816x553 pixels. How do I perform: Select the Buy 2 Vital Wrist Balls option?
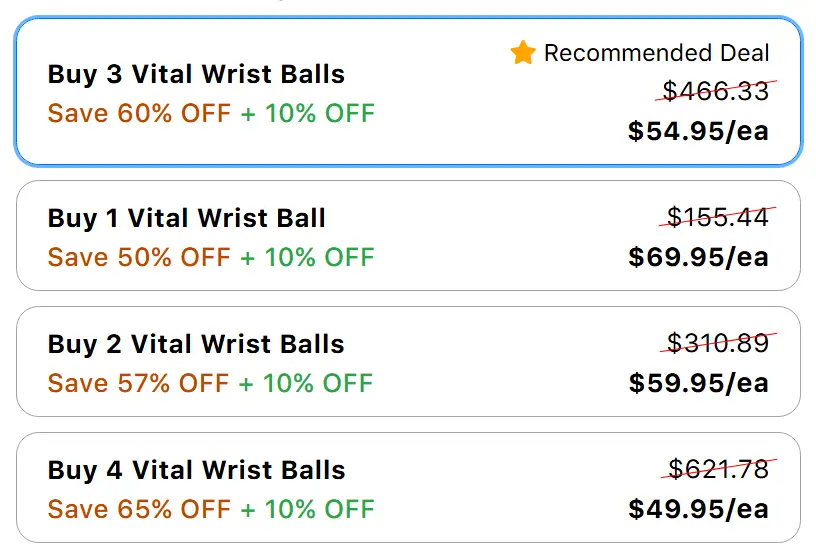(x=196, y=344)
